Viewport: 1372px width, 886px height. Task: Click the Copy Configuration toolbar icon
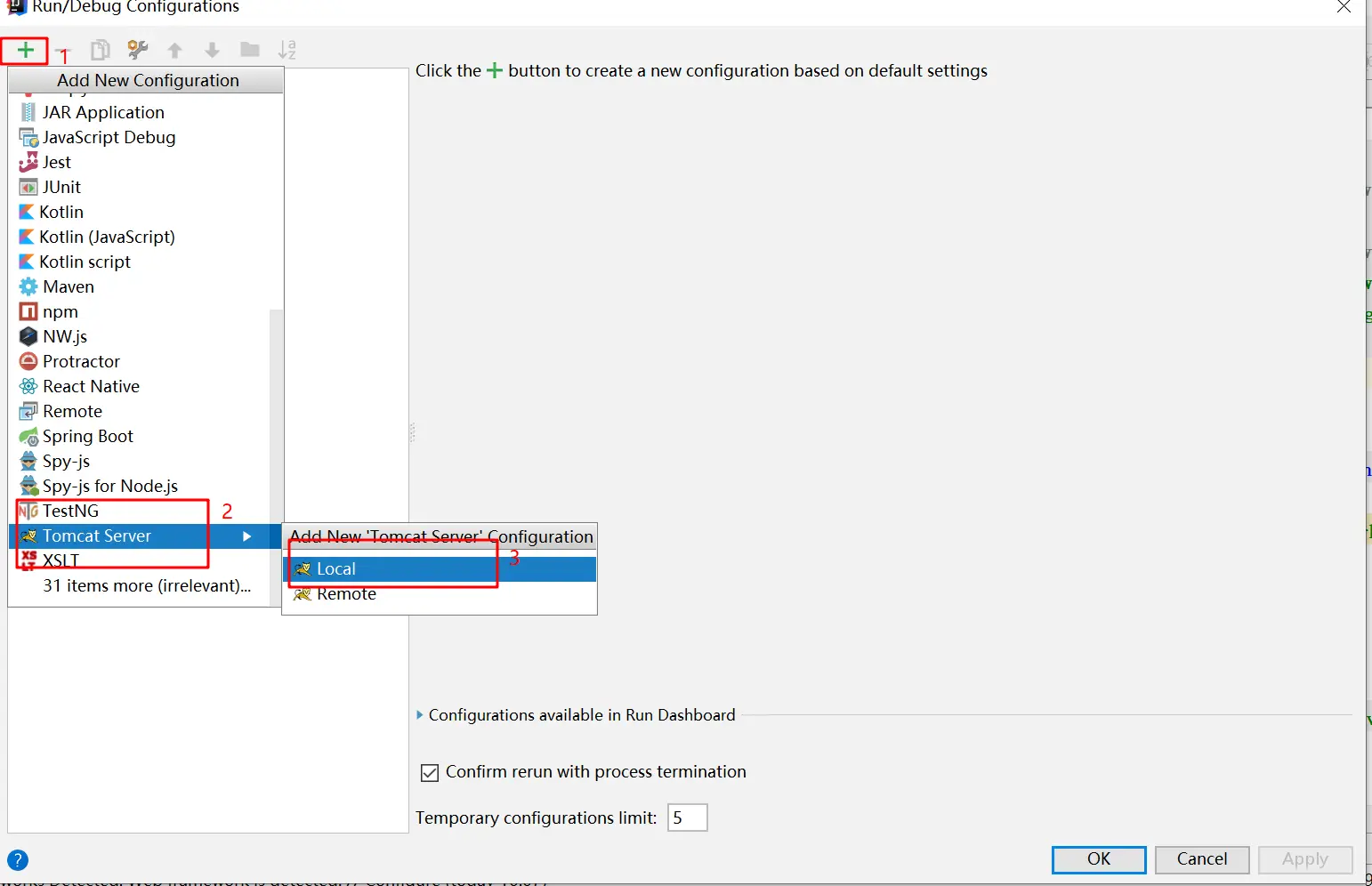[x=101, y=50]
